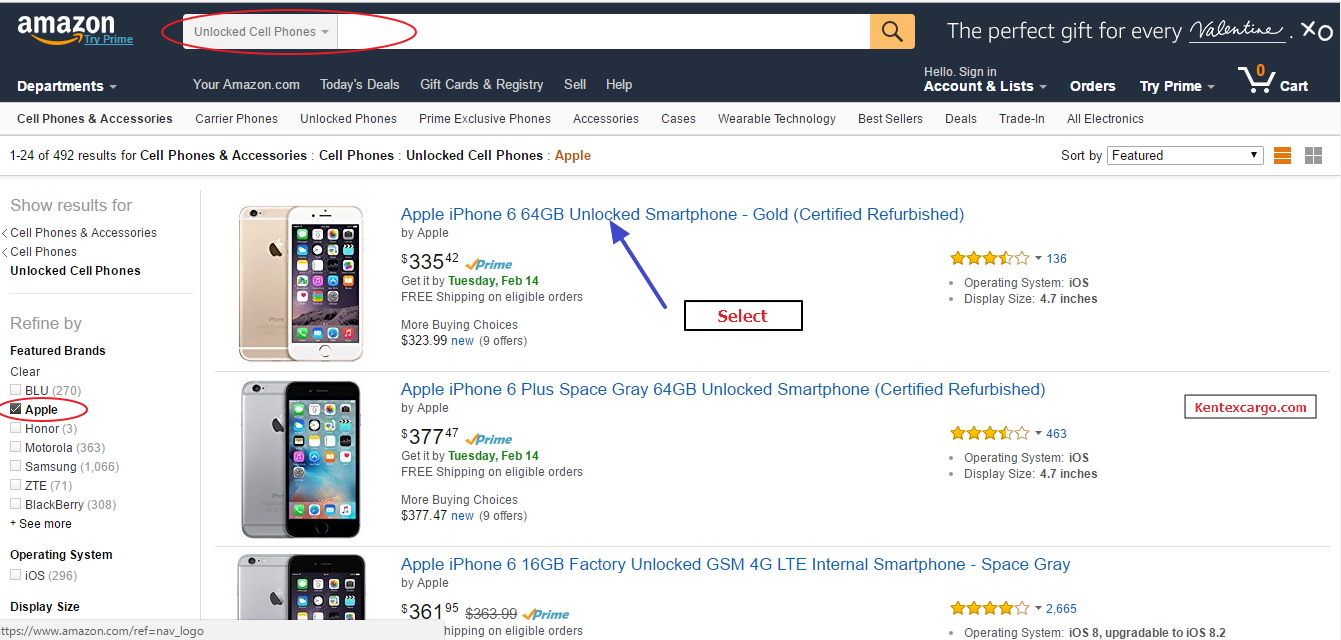Enable the Samsung brand filter
The width and height of the screenshot is (1341, 640).
click(15, 466)
